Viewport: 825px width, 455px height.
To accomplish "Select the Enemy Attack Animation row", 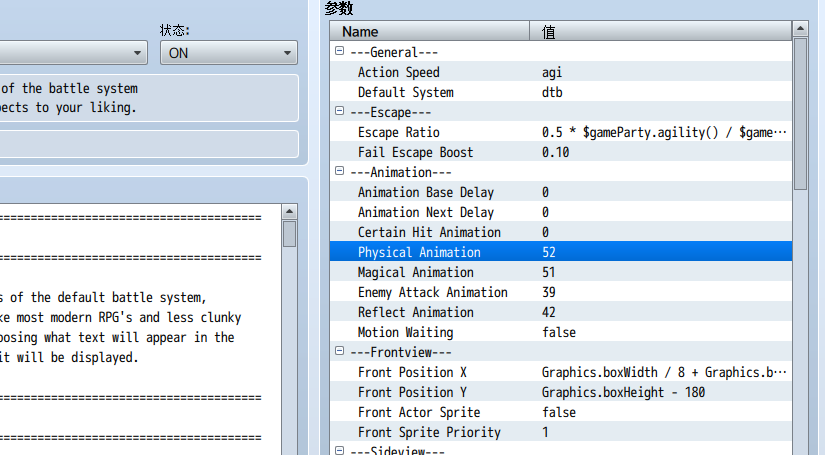I will [561, 292].
